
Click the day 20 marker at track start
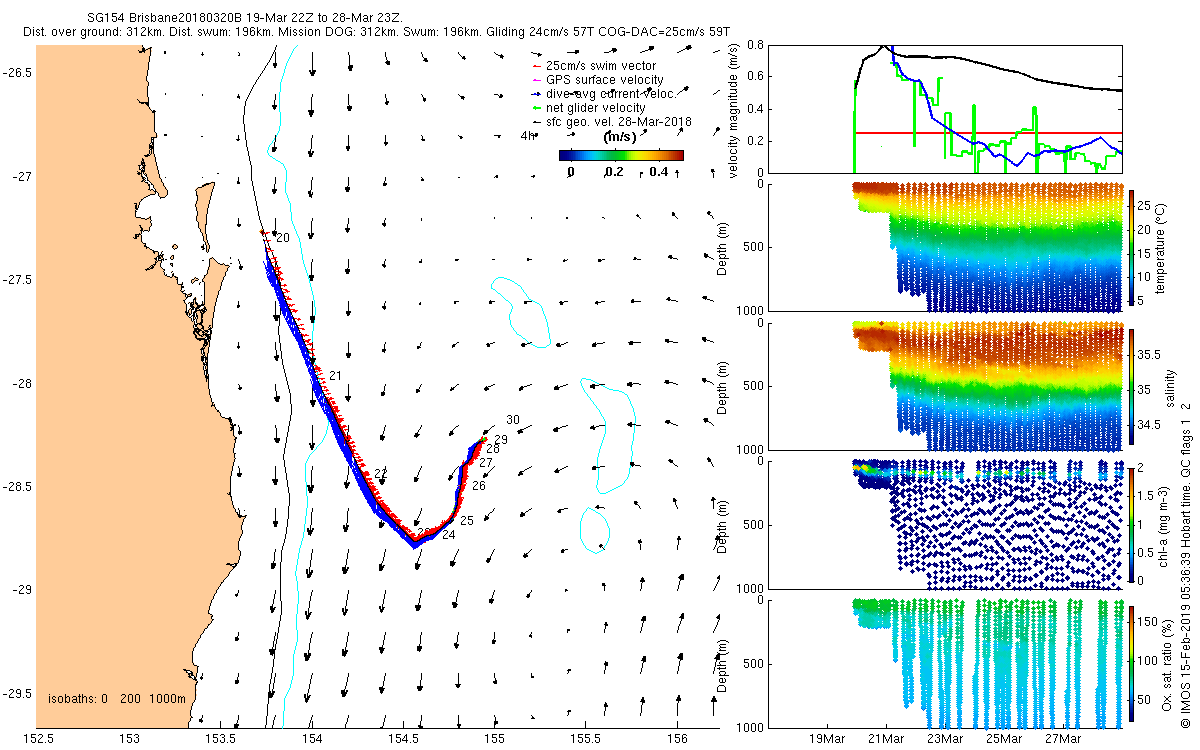pyautogui.click(x=282, y=238)
